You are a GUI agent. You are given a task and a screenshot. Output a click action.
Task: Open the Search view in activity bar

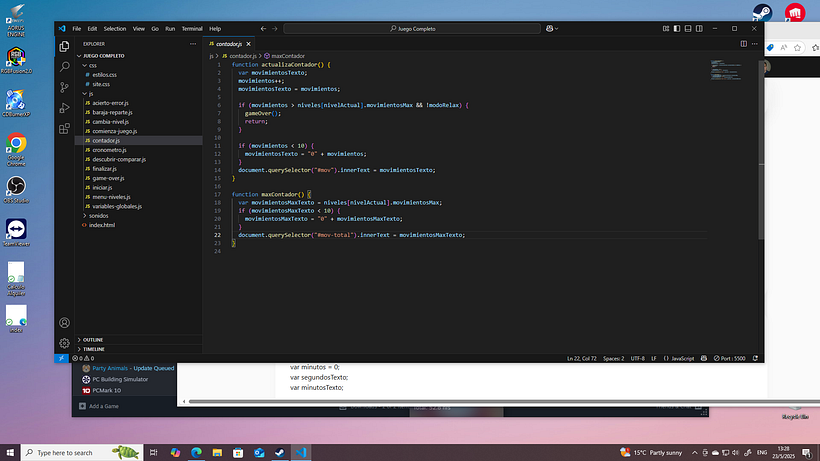pyautogui.click(x=64, y=67)
